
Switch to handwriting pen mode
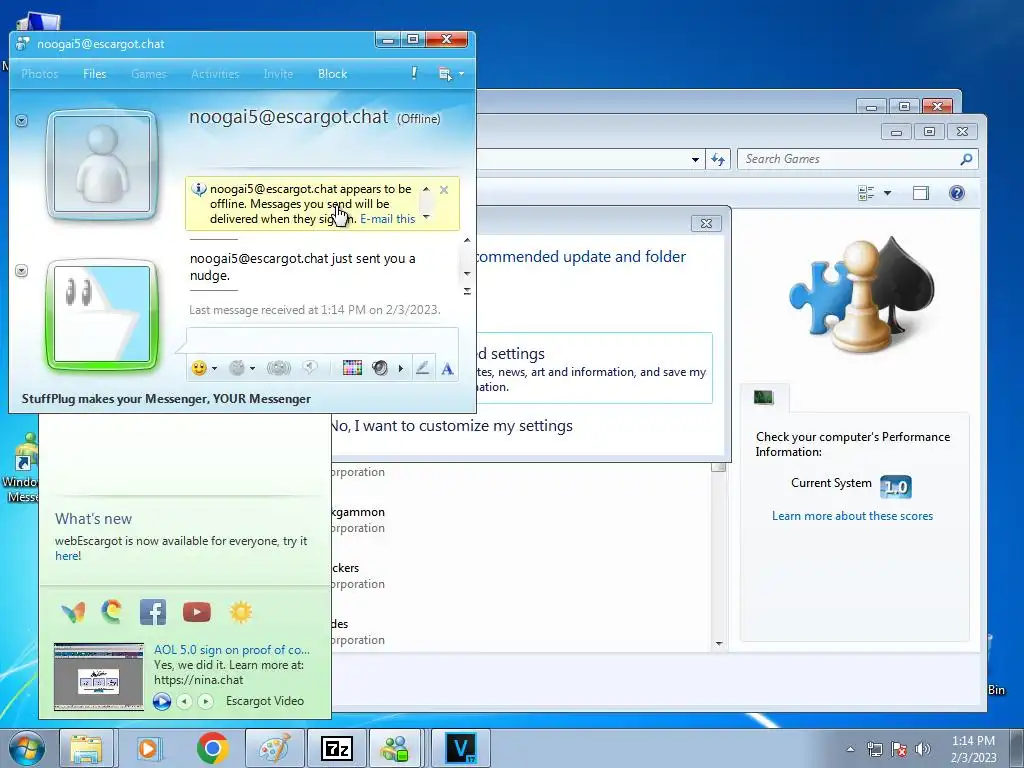[423, 368]
